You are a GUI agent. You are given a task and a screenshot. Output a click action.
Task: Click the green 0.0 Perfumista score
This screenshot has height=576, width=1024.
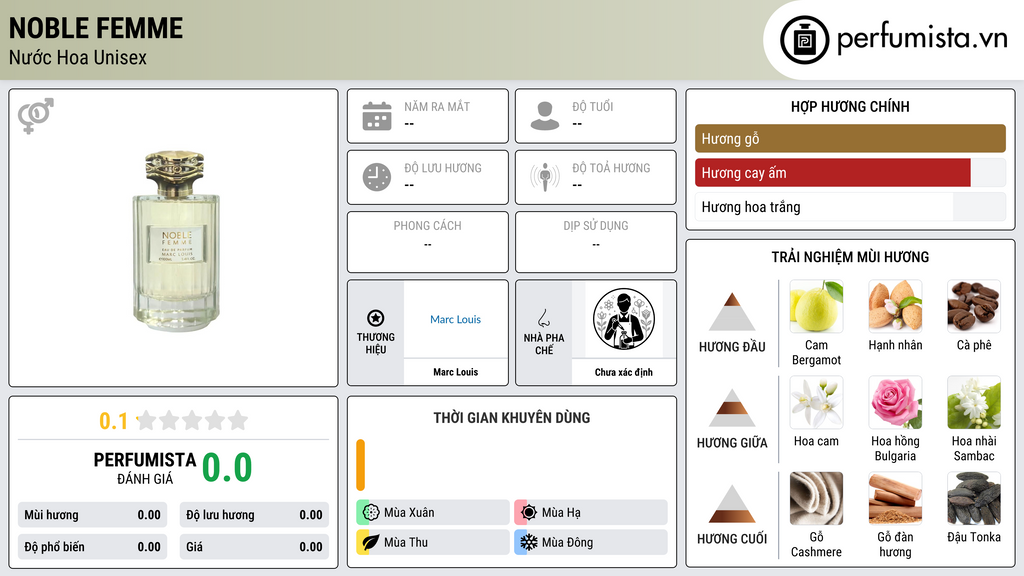[x=227, y=468]
